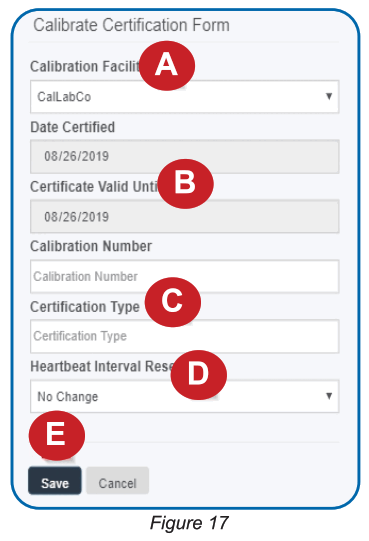Focus the Certification Type text box
Screen dimensions: 369x541
[185, 336]
